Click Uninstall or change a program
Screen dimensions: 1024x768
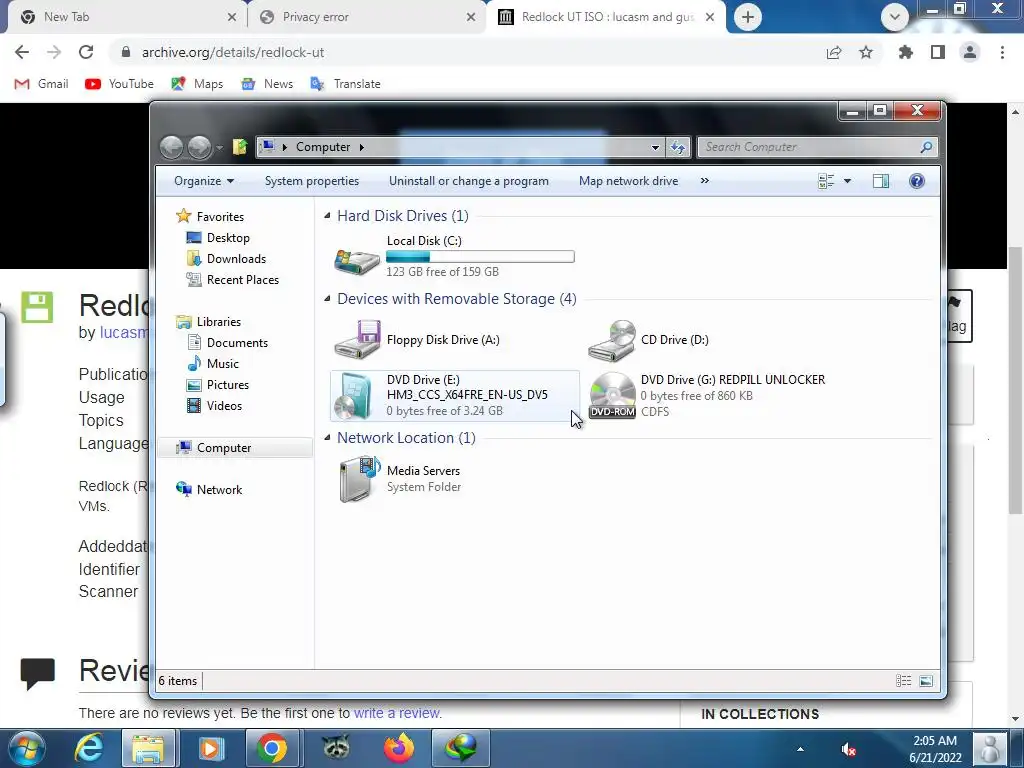coord(468,181)
